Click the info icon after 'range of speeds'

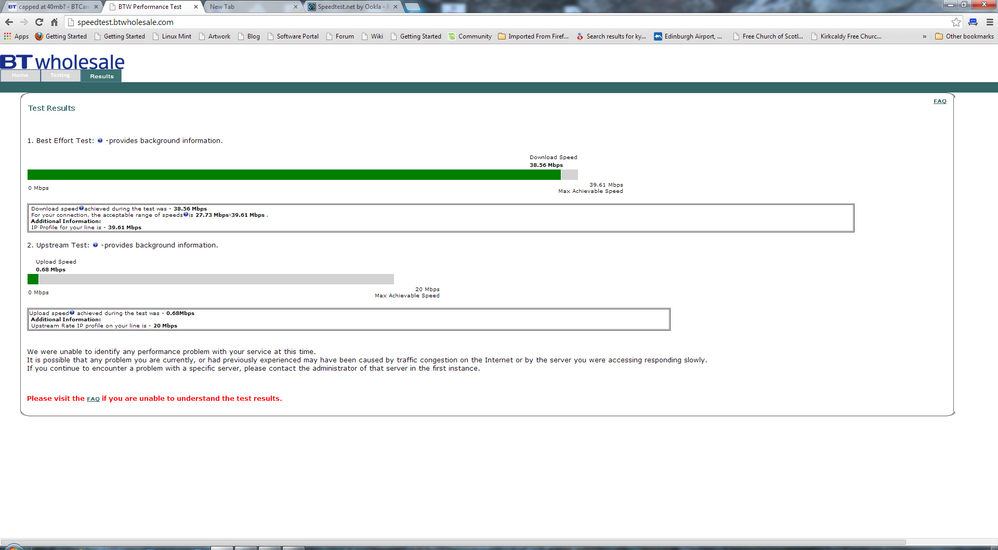coord(186,215)
